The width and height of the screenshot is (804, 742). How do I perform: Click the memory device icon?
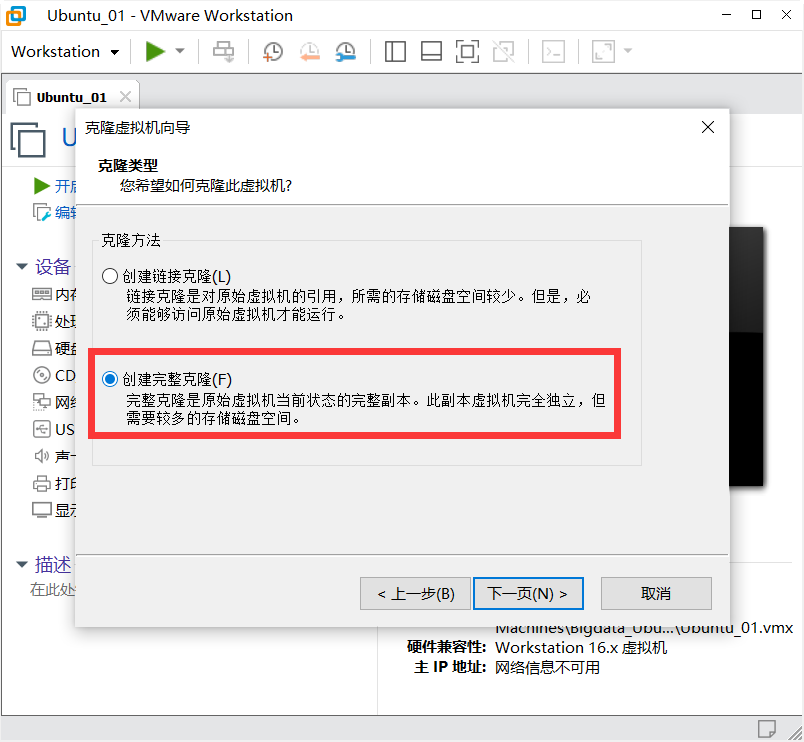42,294
